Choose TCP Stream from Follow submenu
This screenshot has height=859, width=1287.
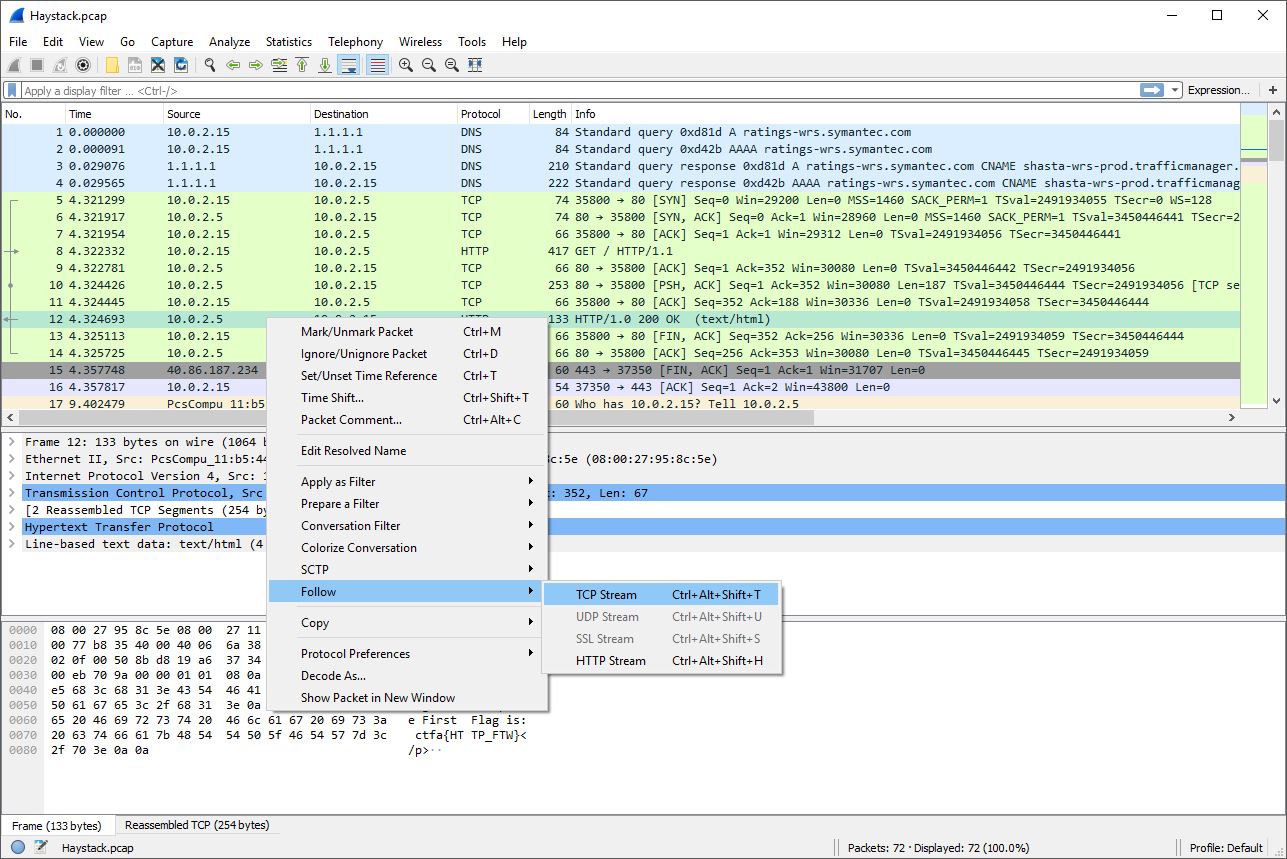660,595
